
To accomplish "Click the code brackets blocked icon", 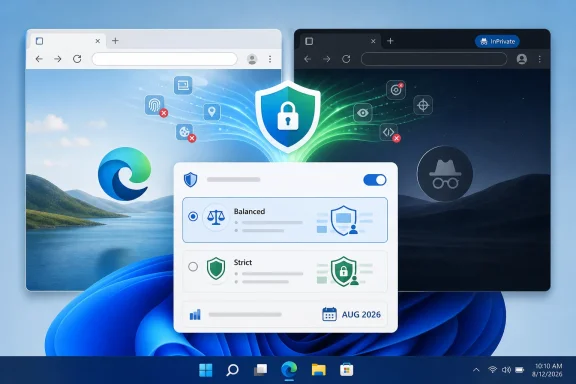I will click(389, 132).
